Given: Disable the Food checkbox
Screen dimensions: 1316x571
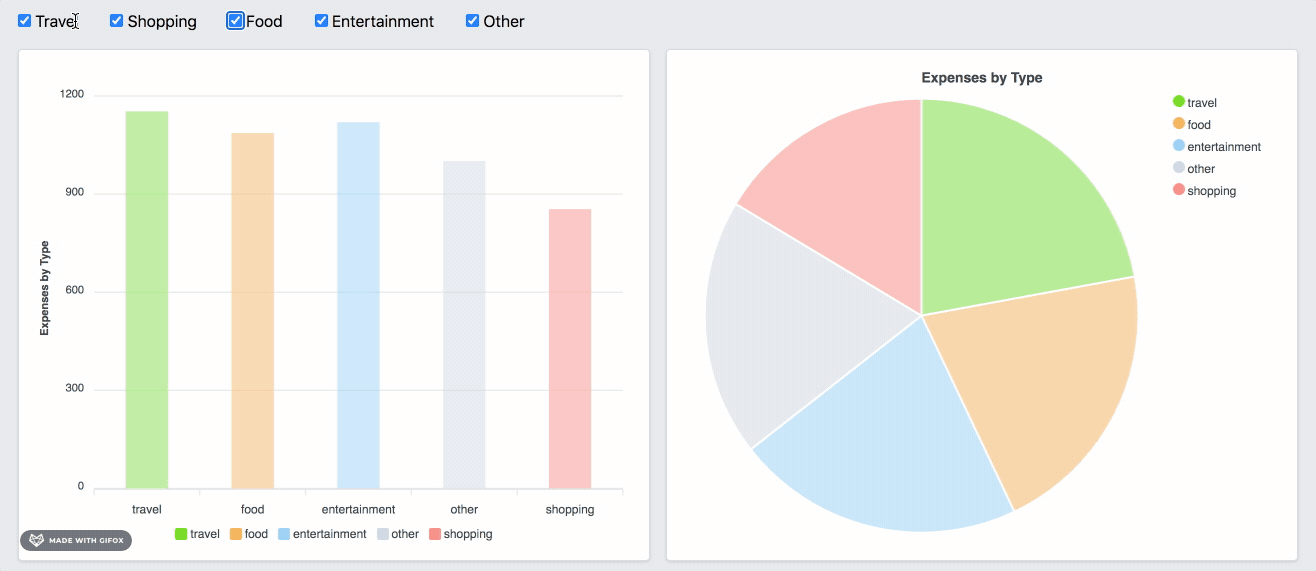Looking at the screenshot, I should click(x=235, y=21).
